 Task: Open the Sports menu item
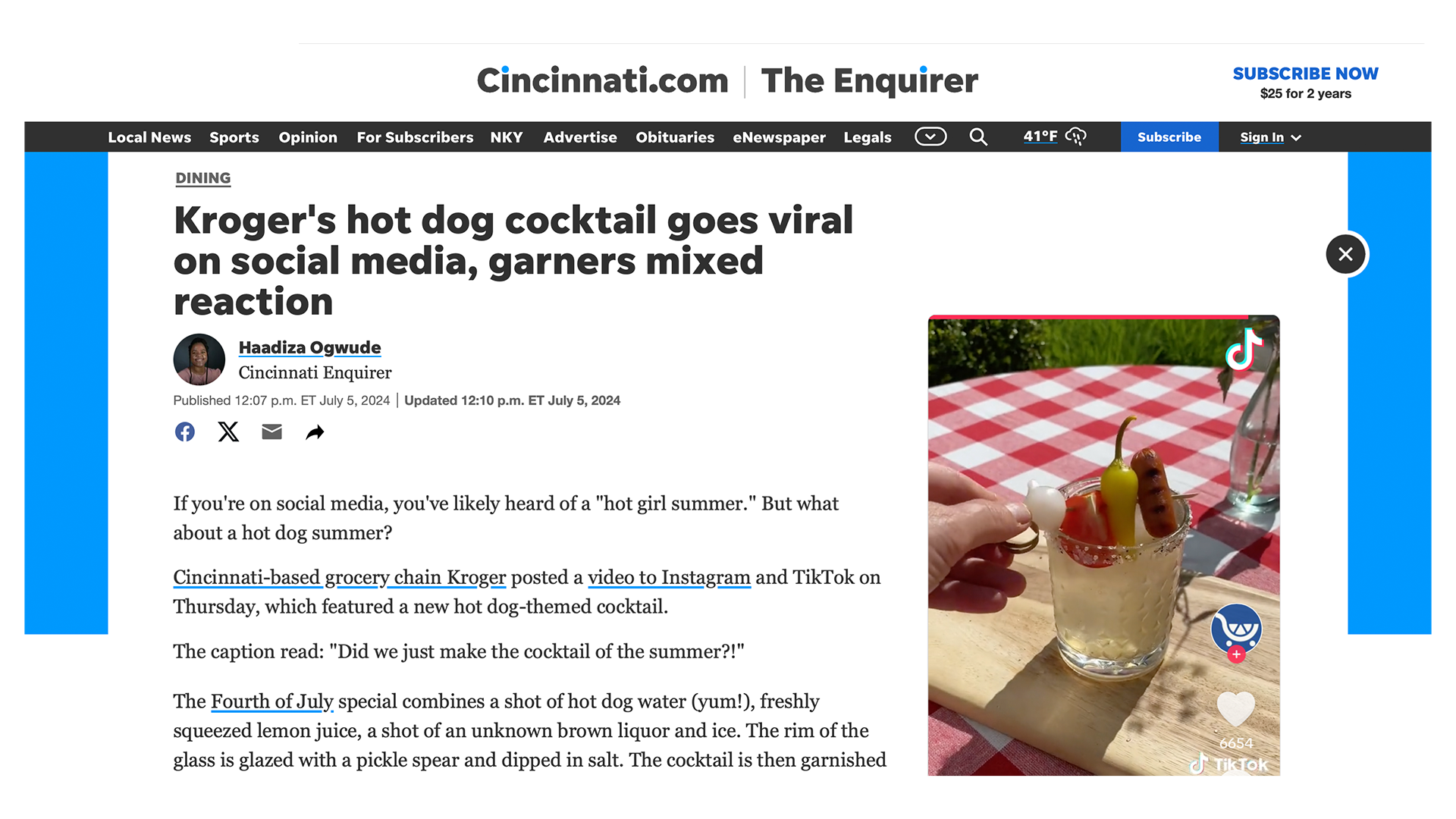coord(234,137)
